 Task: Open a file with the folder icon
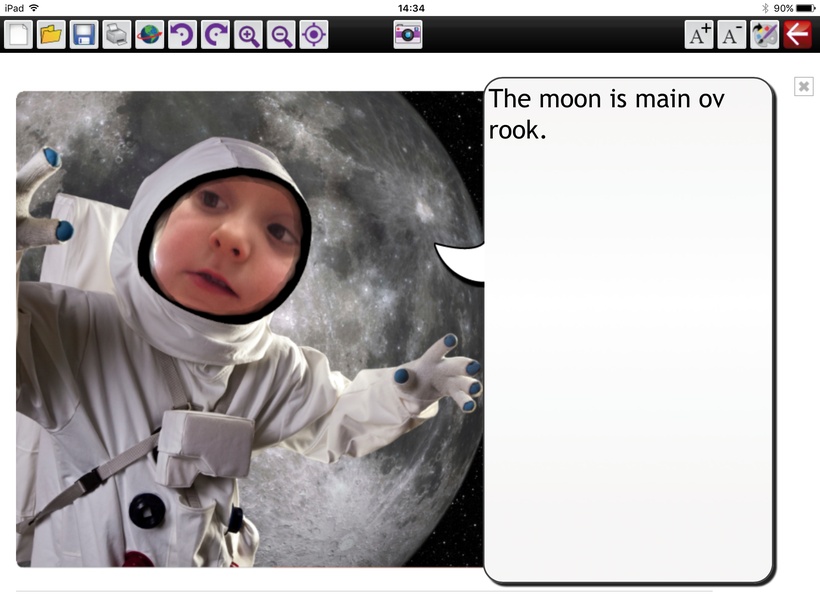click(x=51, y=35)
